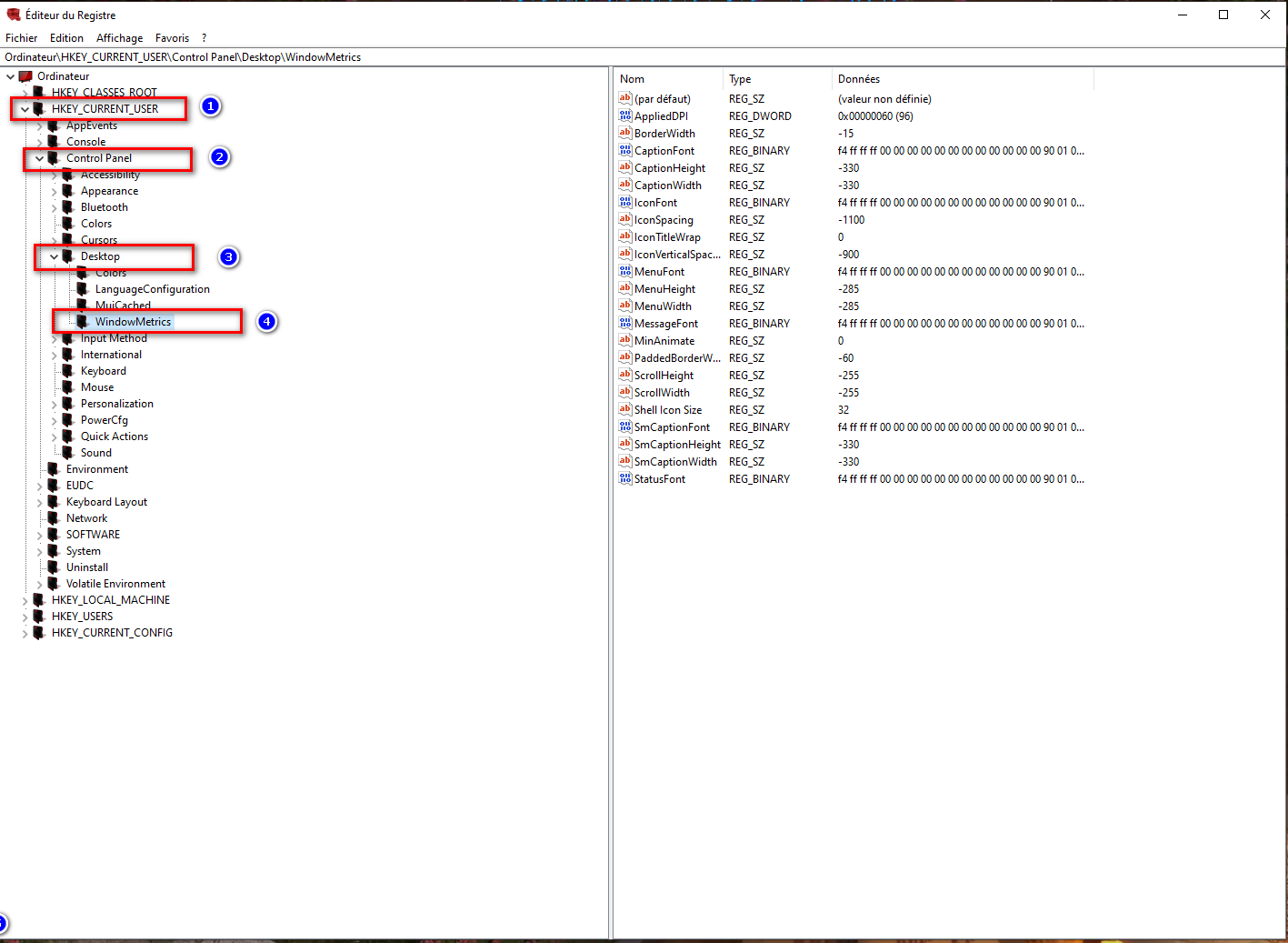This screenshot has width=1288, height=943.
Task: Expand the HKEY_CURRENT_CONFIG node
Action: click(x=25, y=634)
